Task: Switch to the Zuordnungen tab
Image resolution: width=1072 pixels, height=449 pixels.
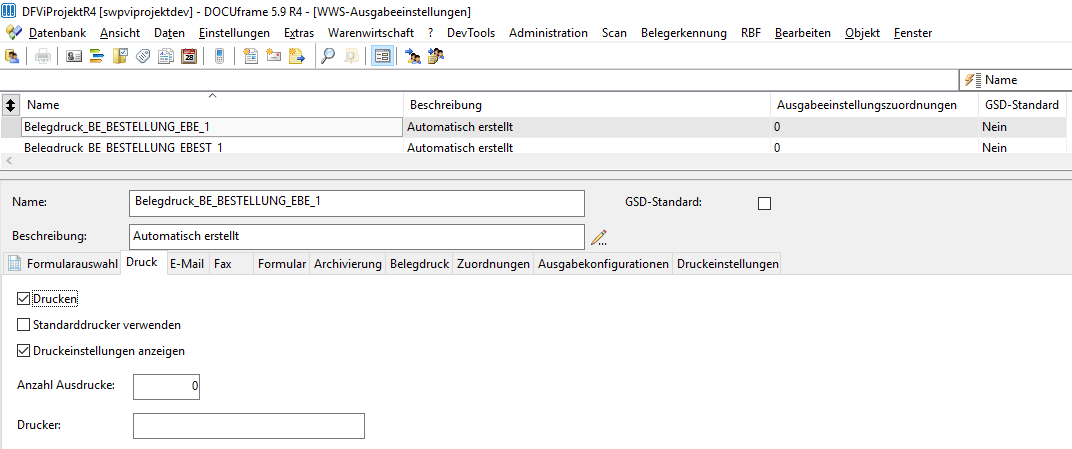Action: point(494,264)
